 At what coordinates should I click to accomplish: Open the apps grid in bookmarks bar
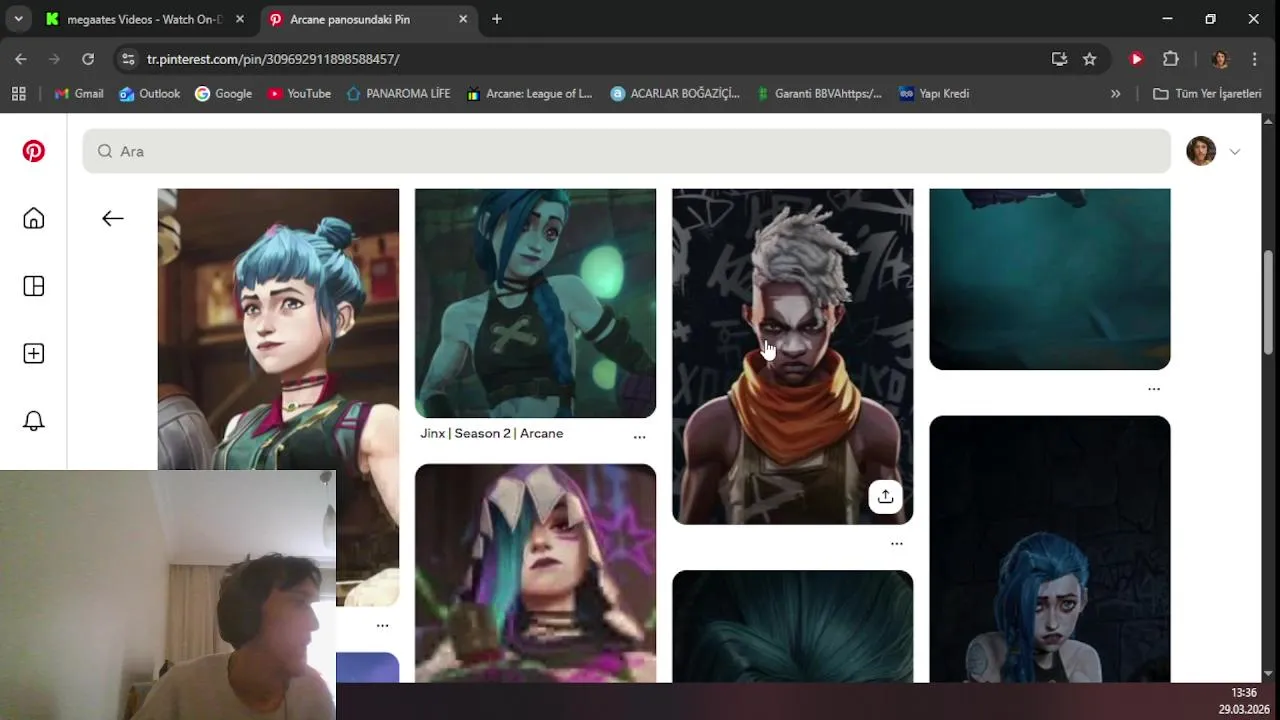point(18,93)
